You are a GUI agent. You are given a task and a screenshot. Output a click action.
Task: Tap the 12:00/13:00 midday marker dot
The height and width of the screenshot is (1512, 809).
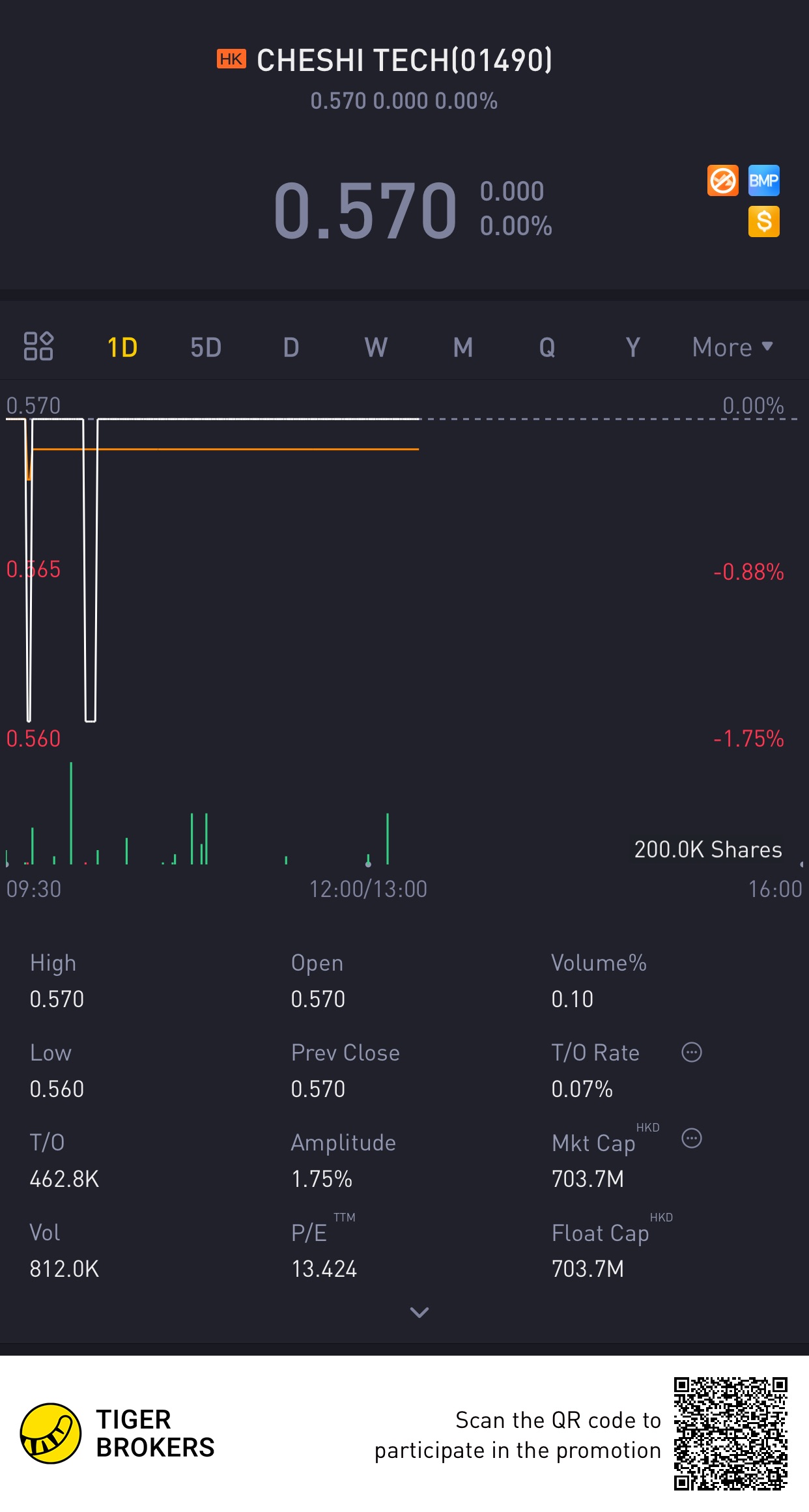[368, 864]
